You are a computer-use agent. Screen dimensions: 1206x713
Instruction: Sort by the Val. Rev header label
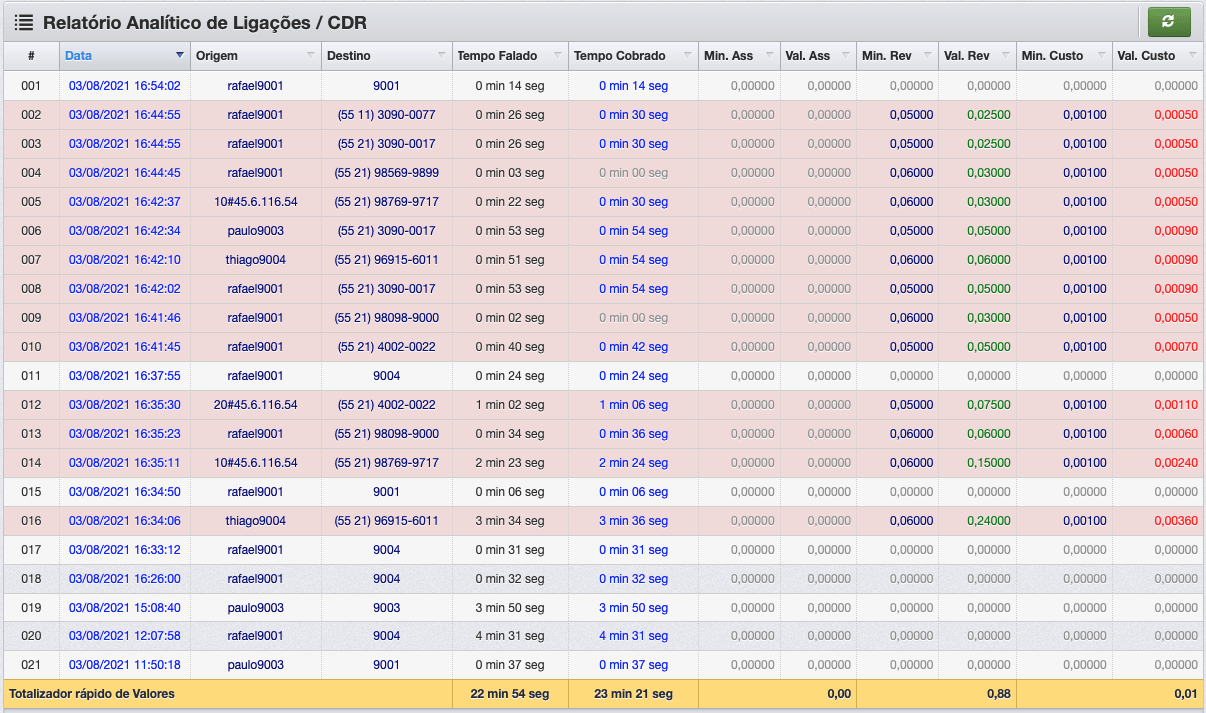(967, 56)
